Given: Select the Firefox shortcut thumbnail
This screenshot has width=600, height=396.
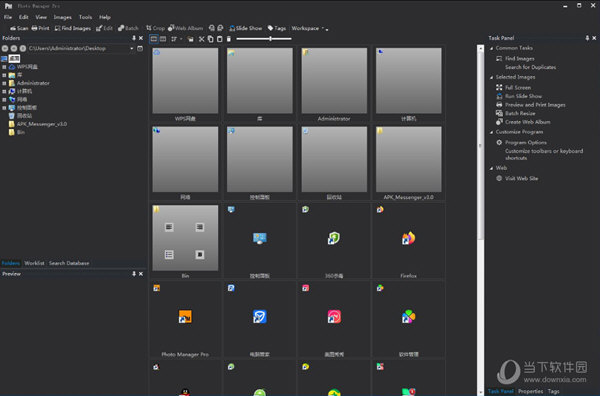Looking at the screenshot, I should (408, 241).
